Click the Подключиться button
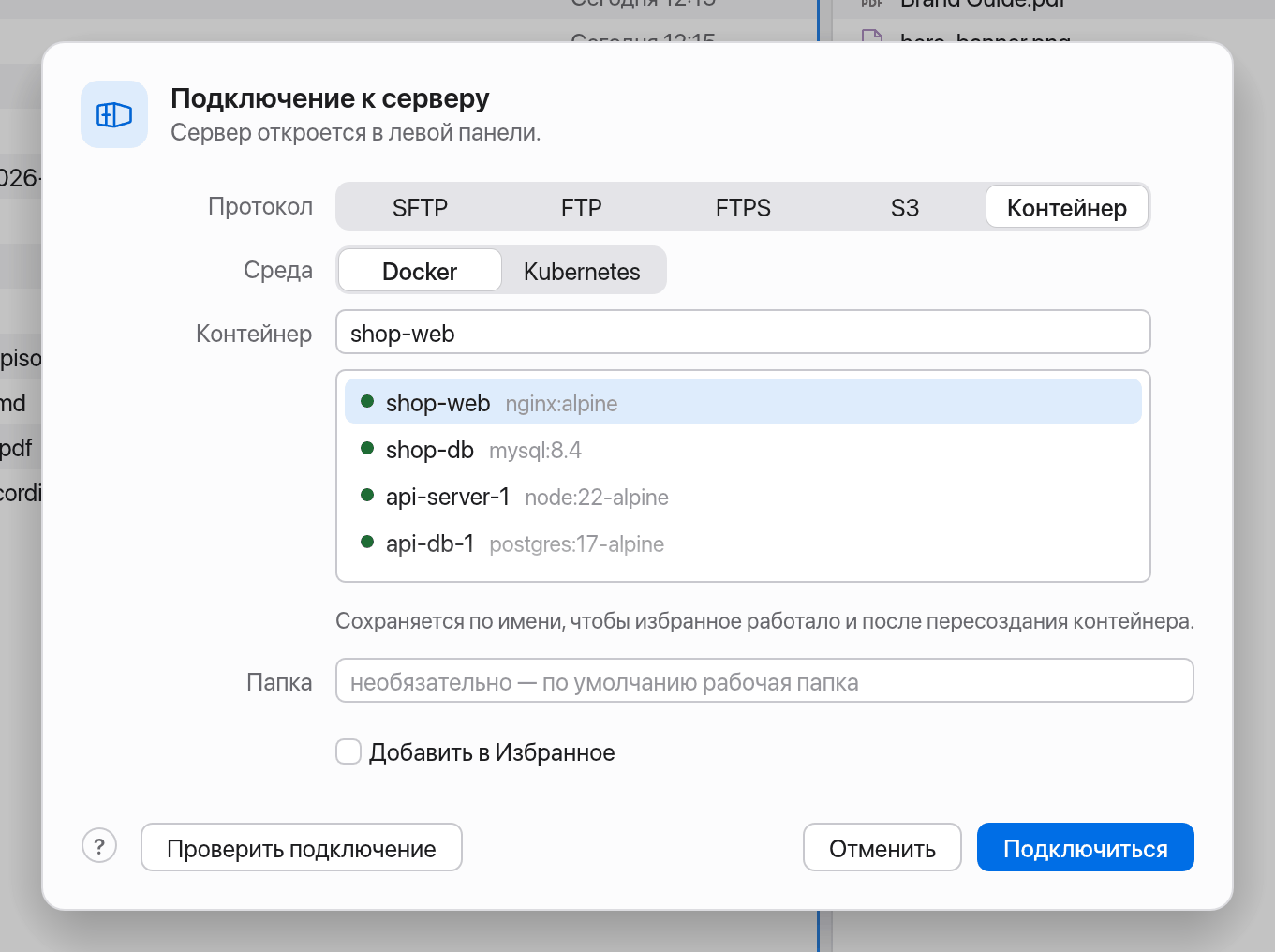The image size is (1275, 952). coord(1086,847)
